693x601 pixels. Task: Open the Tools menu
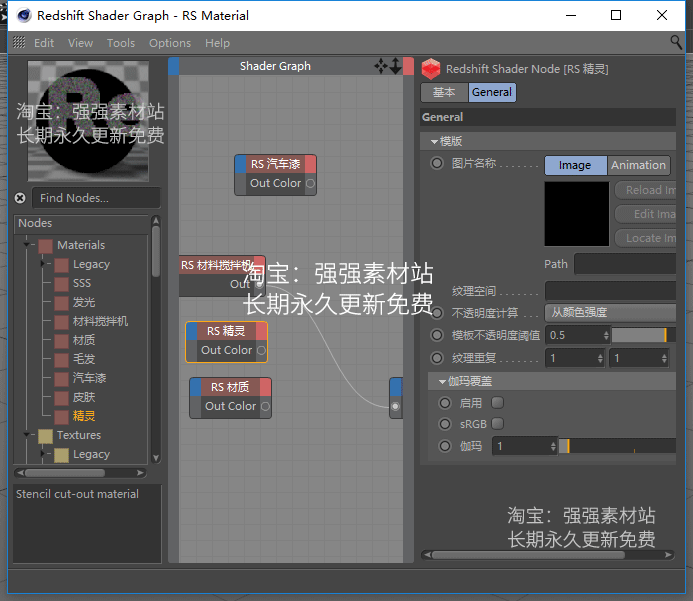pos(121,43)
